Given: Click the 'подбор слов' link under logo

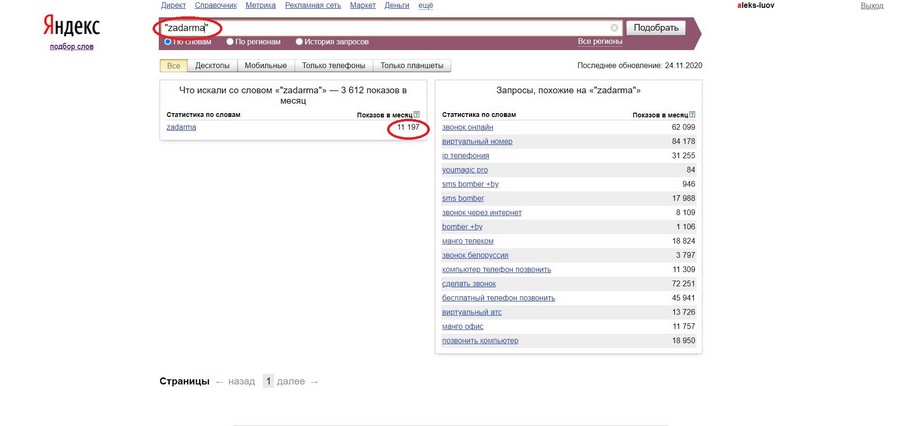Looking at the screenshot, I should (71, 47).
